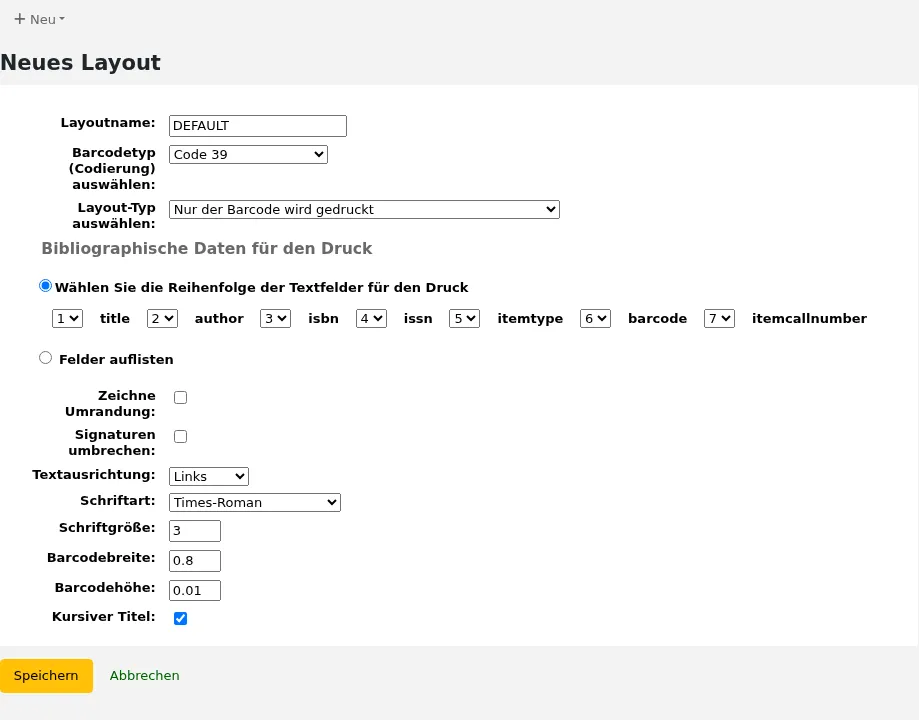Open the order dropdown for itemcallnumber
This screenshot has width=919, height=720.
pos(720,318)
